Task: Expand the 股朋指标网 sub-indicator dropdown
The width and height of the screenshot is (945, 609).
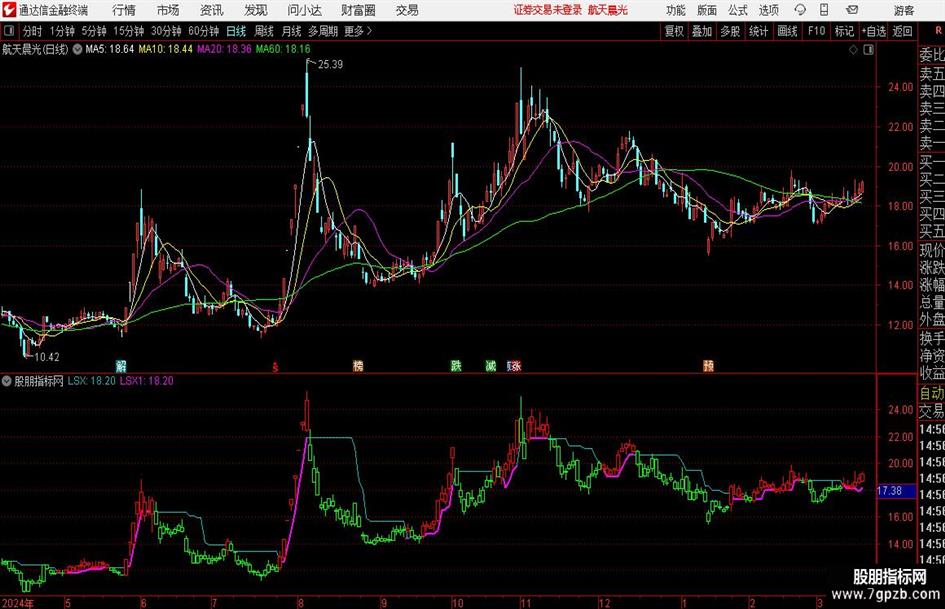Action: click(x=7, y=381)
